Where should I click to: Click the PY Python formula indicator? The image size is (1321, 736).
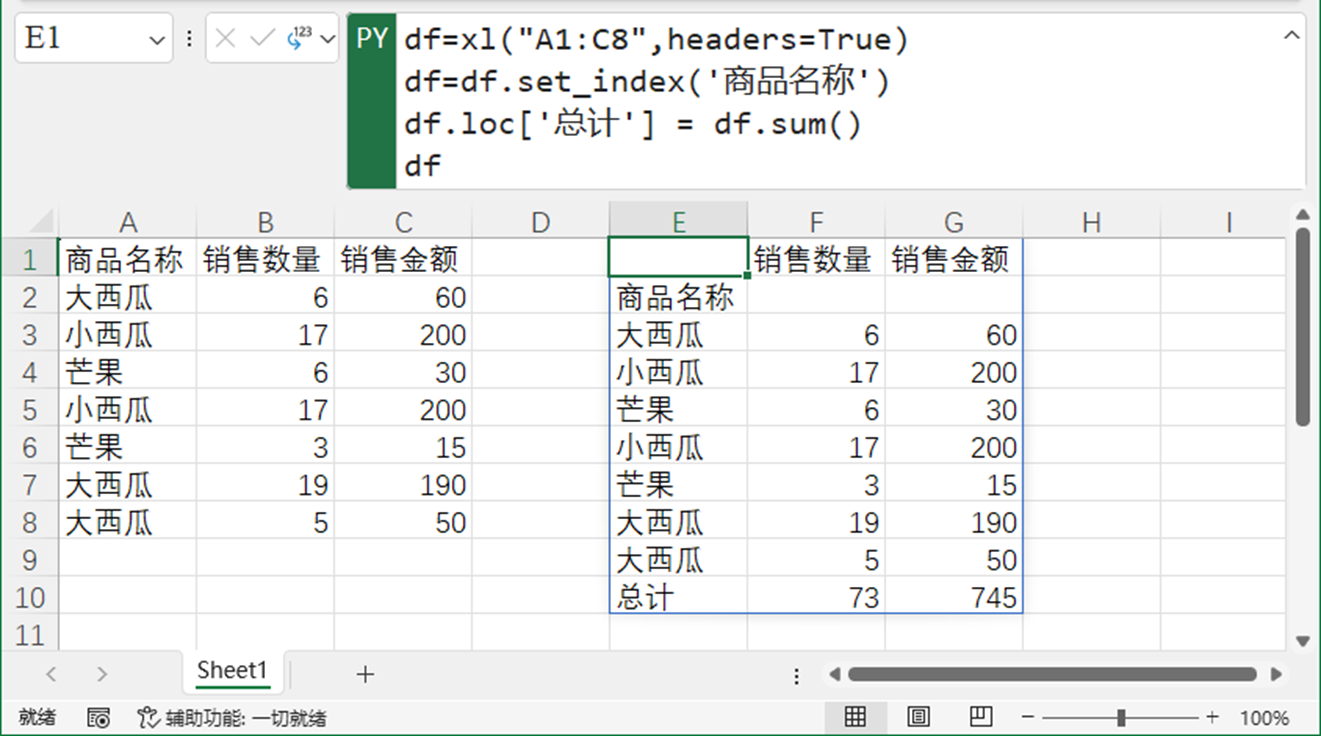tap(371, 38)
